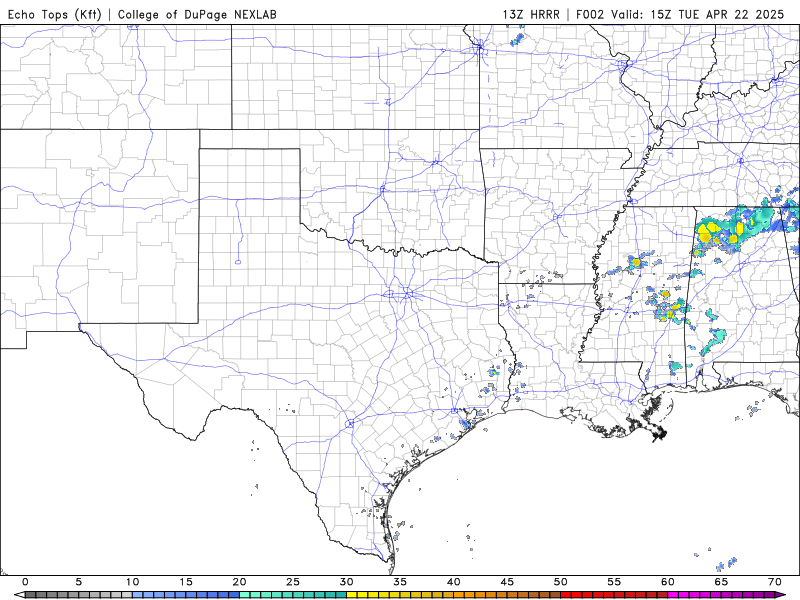The width and height of the screenshot is (800, 600).
Task: Click the "30" color scale label
Action: point(346,582)
